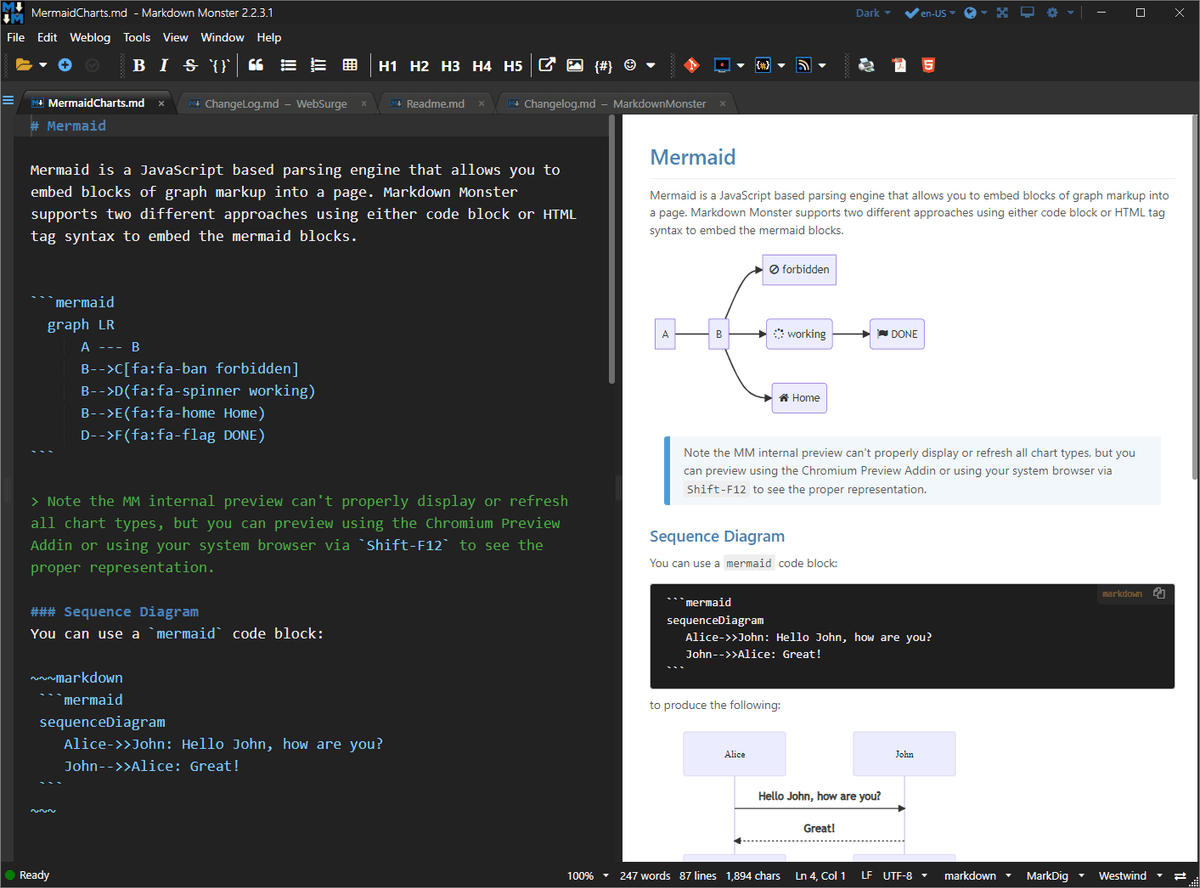Start screen capture addin
This screenshot has width=1200, height=888.
(x=722, y=65)
